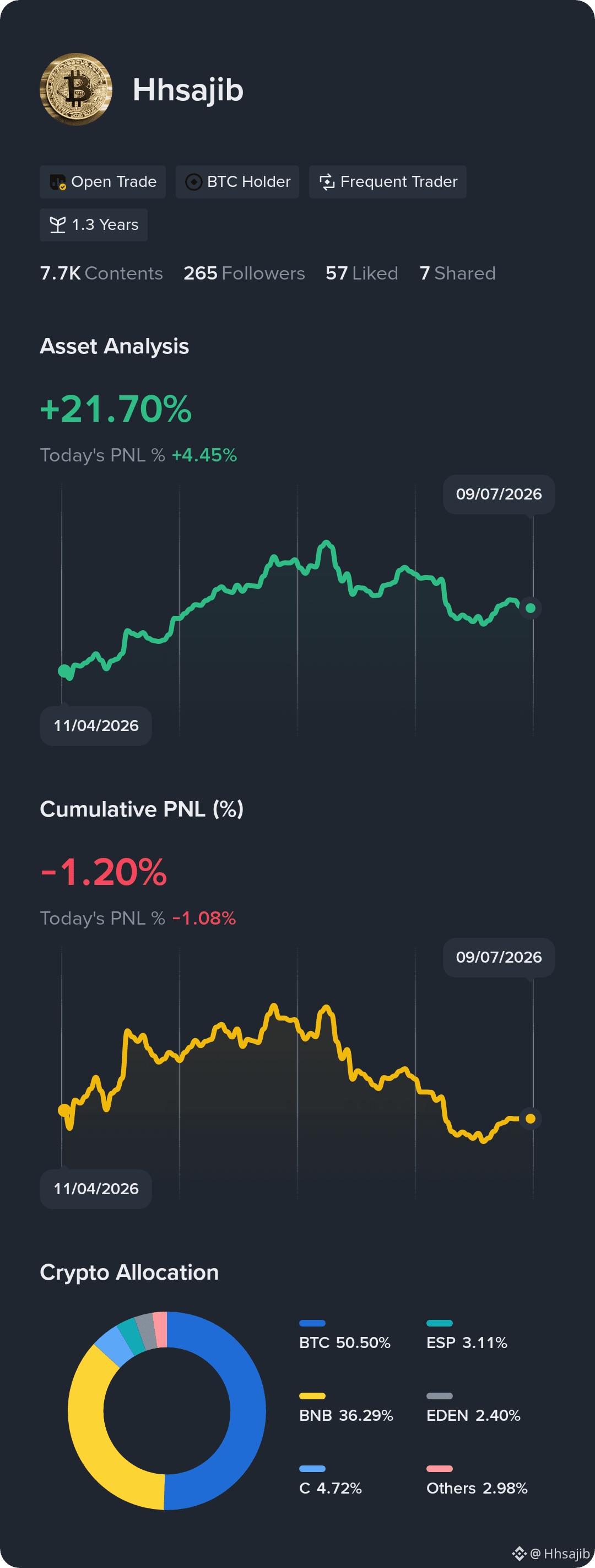The image size is (595, 1568).
Task: Click the 11/04/2026 label on Cumulative PNL chart
Action: (x=95, y=1189)
